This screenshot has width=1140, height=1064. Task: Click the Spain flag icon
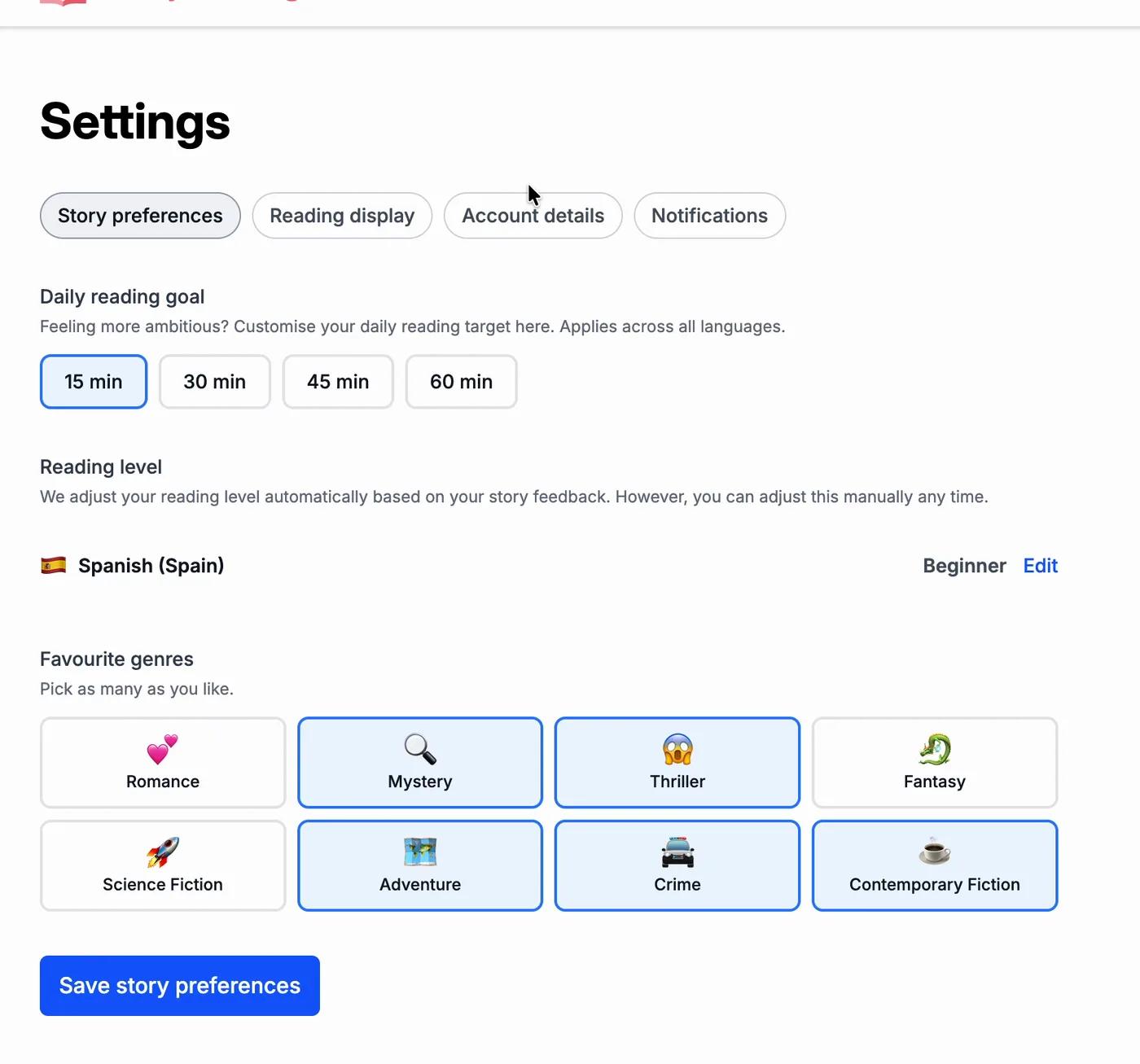click(54, 565)
